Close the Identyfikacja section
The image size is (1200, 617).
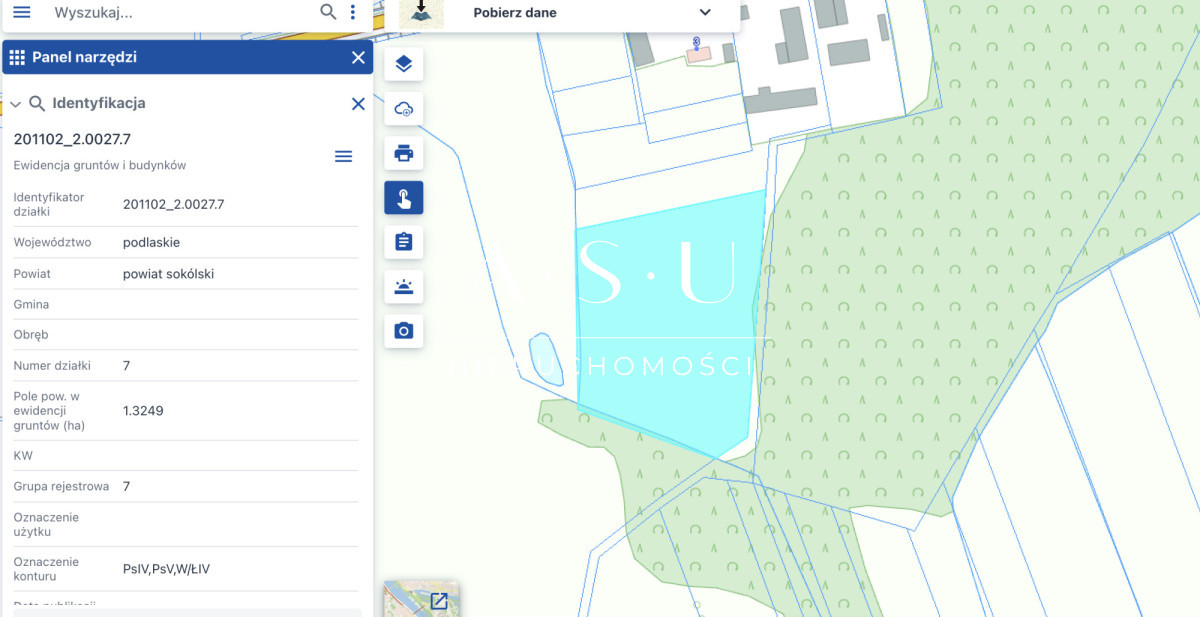pyautogui.click(x=358, y=104)
